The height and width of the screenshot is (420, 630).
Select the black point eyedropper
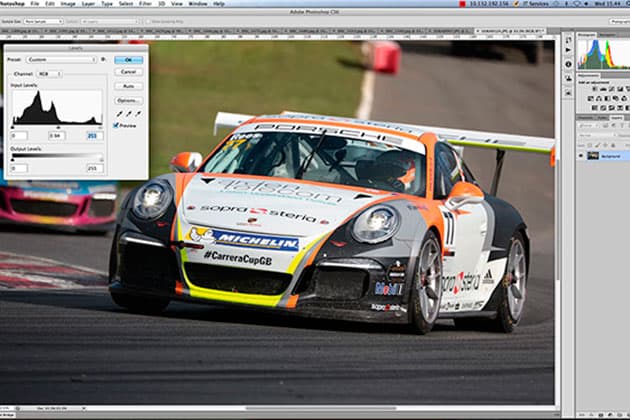pyautogui.click(x=120, y=114)
